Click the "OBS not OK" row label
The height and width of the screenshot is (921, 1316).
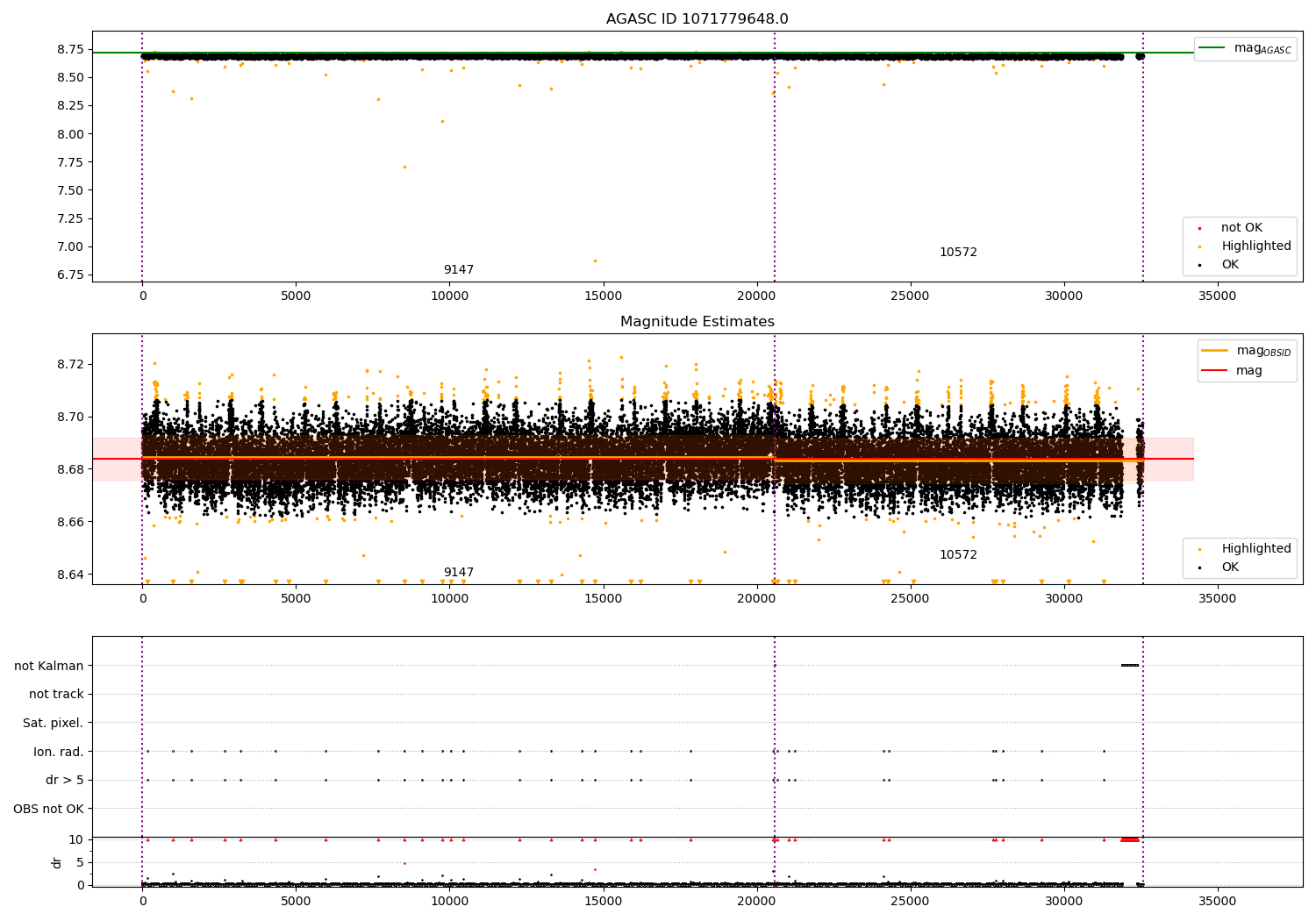(x=48, y=809)
